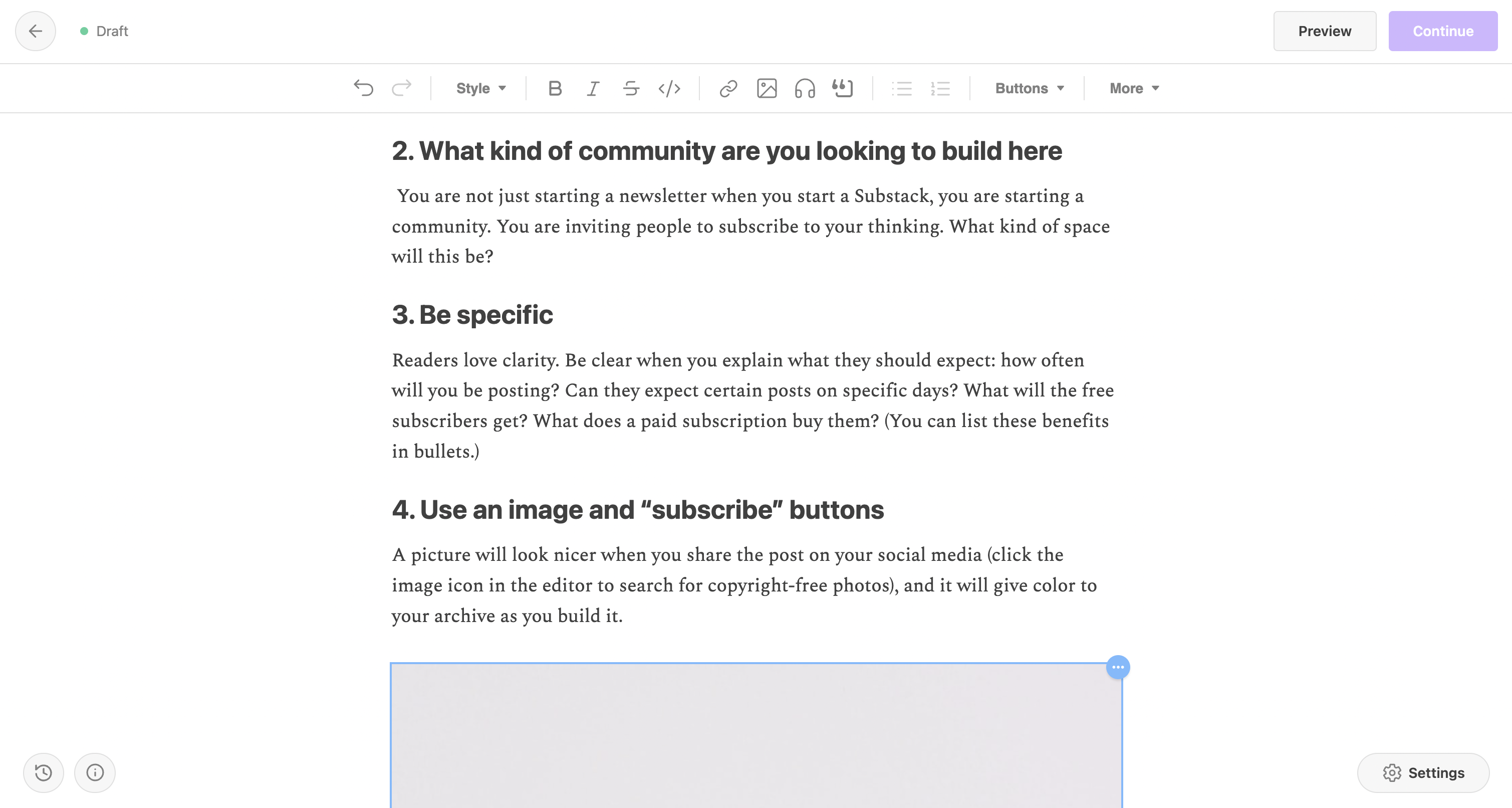The height and width of the screenshot is (808, 1512).
Task: Click the Preview button
Action: click(x=1324, y=31)
